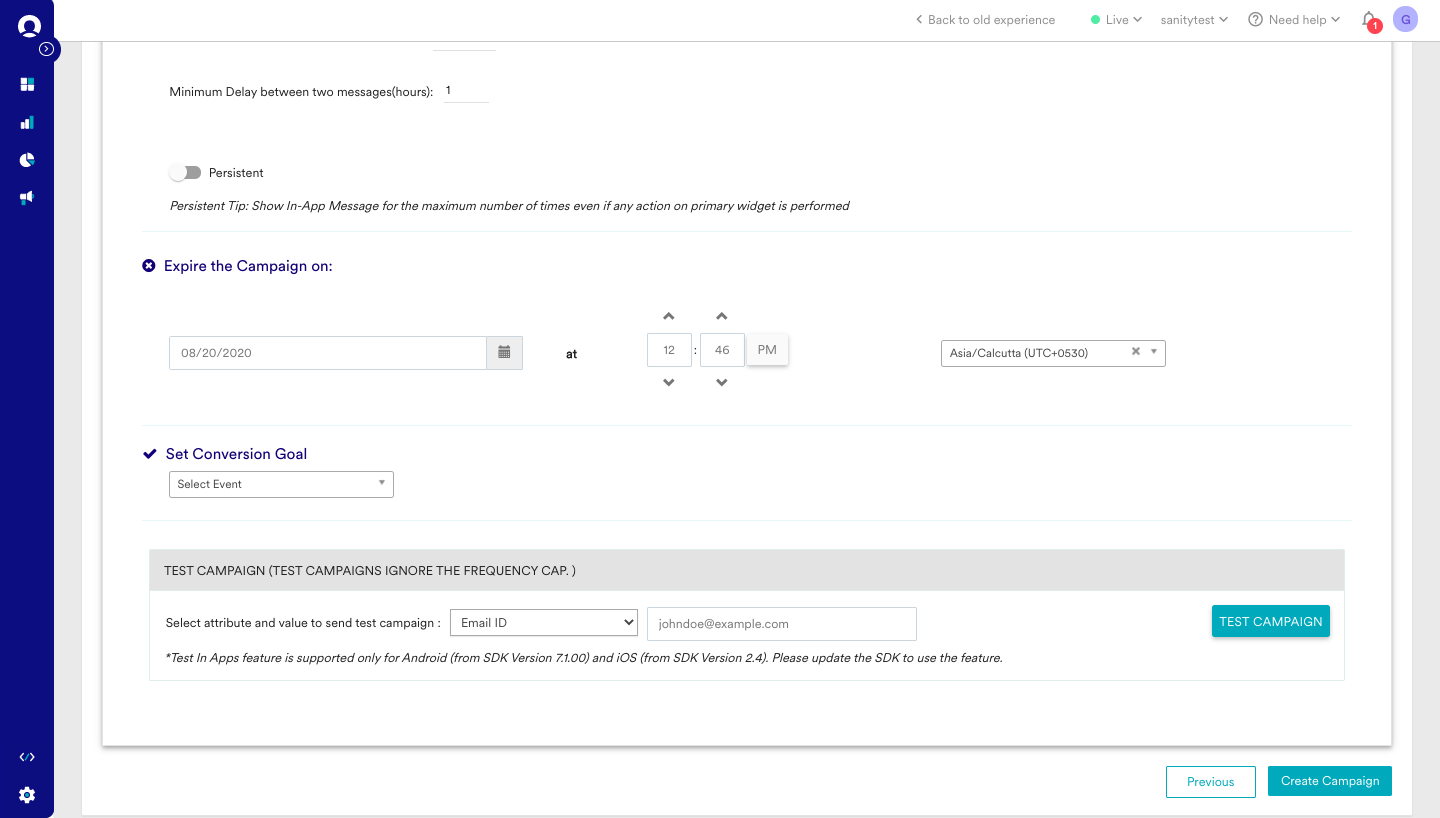Increase the hour with up arrow
This screenshot has width=1440, height=818.
(x=669, y=317)
